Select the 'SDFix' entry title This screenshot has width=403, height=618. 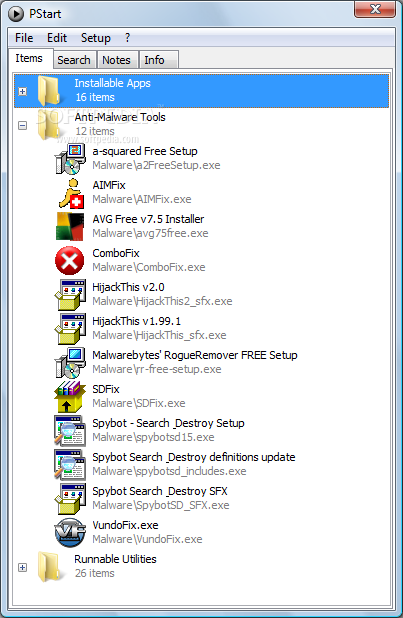pos(106,389)
